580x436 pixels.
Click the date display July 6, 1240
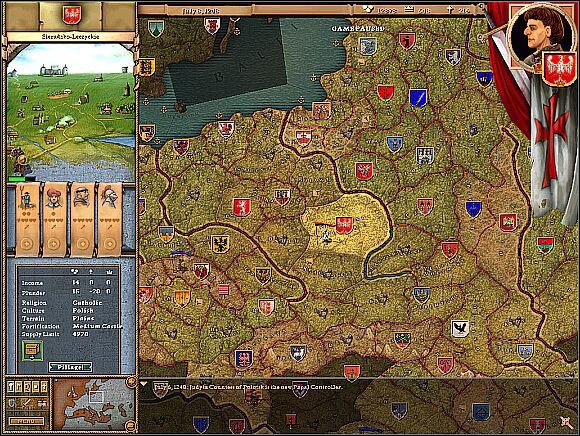201,11
